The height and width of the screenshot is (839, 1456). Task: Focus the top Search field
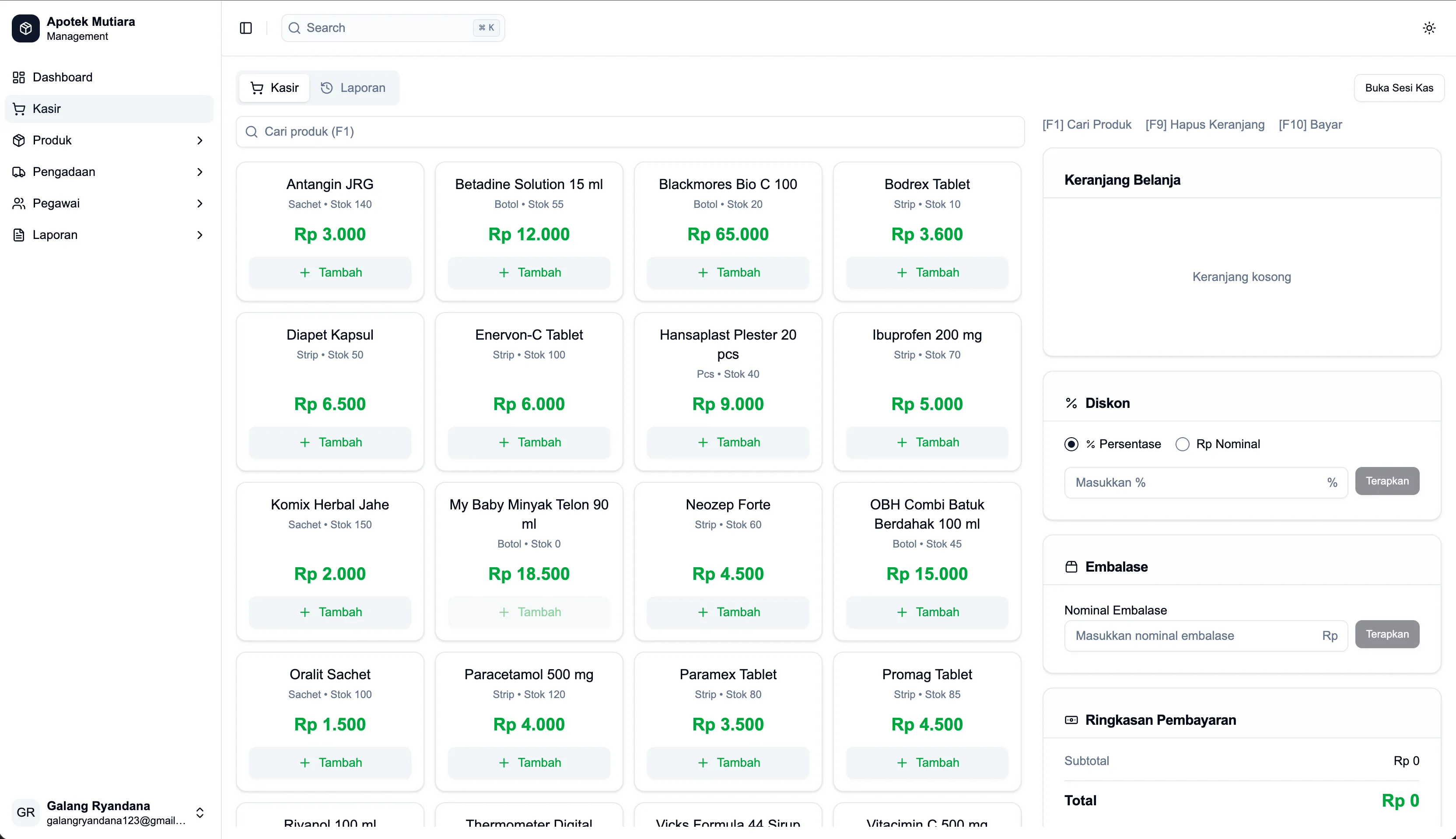(393, 28)
